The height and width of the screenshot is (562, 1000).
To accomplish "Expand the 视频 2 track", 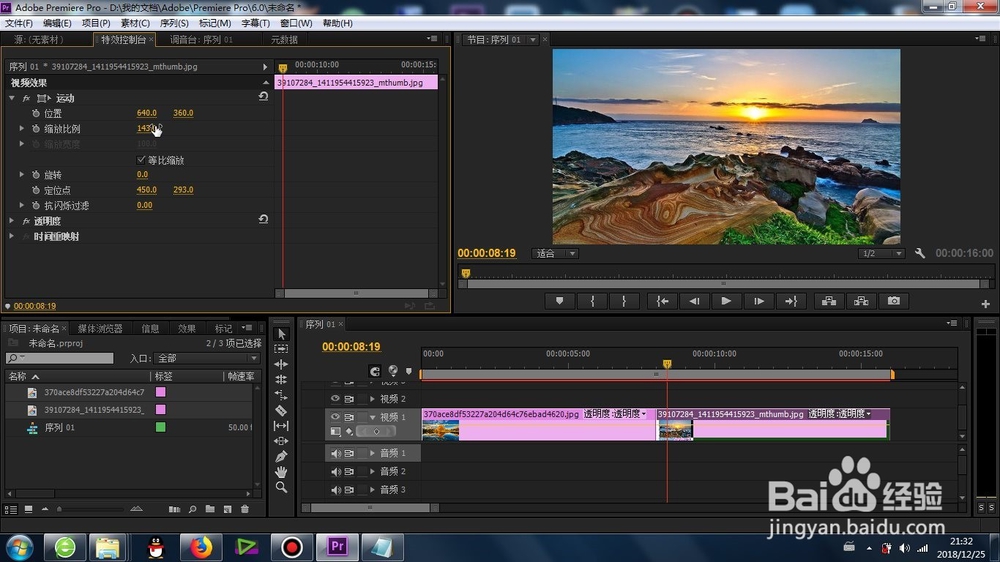I will pos(372,399).
